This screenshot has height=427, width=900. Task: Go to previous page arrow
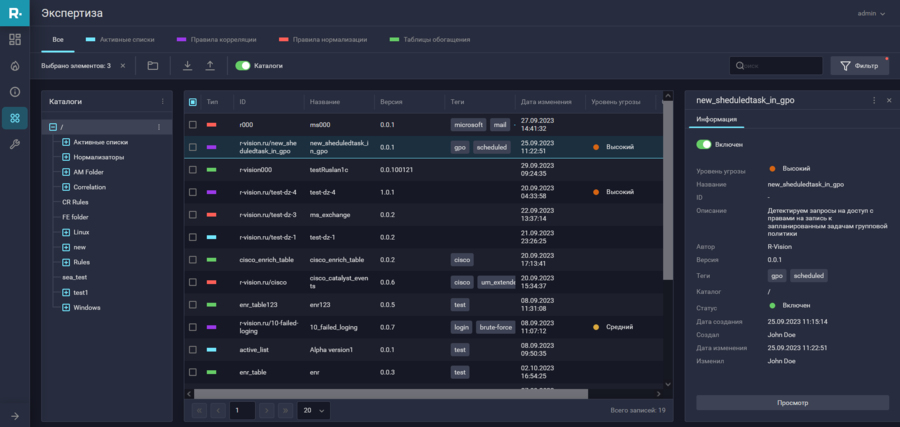click(218, 410)
